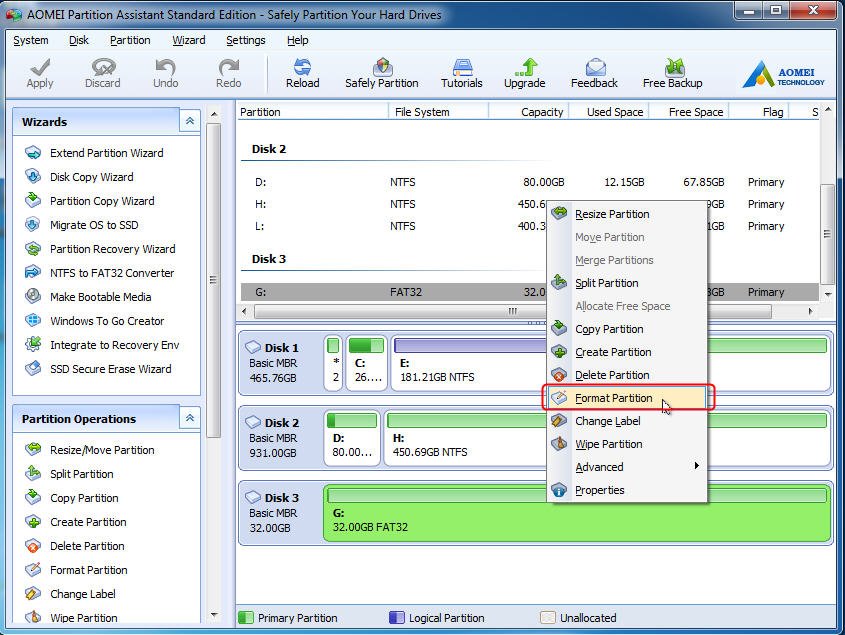Screen dimensions: 845x635
Task: Click Create Partition in Partition Operations panel
Action: [75, 522]
